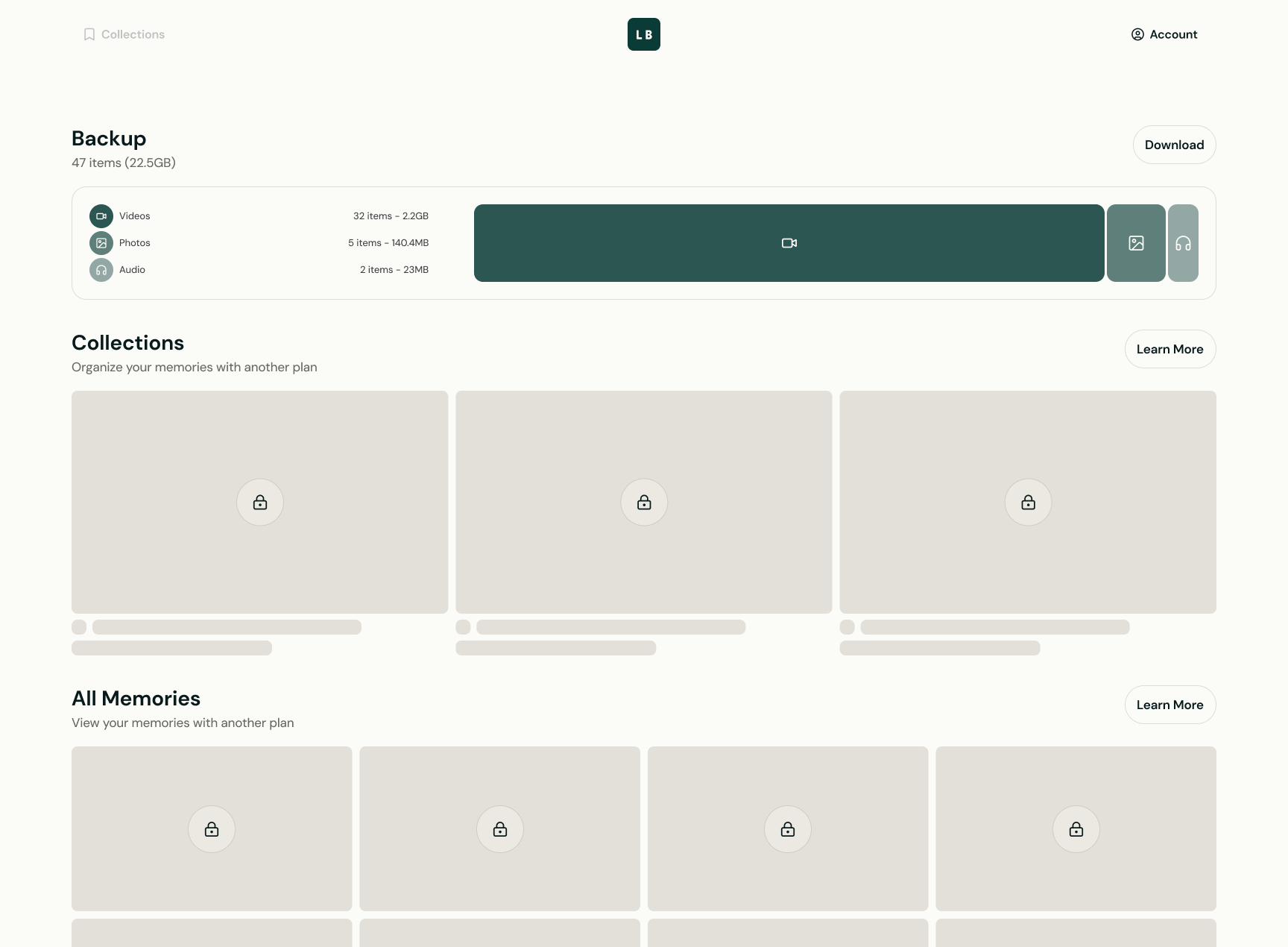Click the user profile icon beside Account
This screenshot has width=1288, height=947.
coord(1137,34)
